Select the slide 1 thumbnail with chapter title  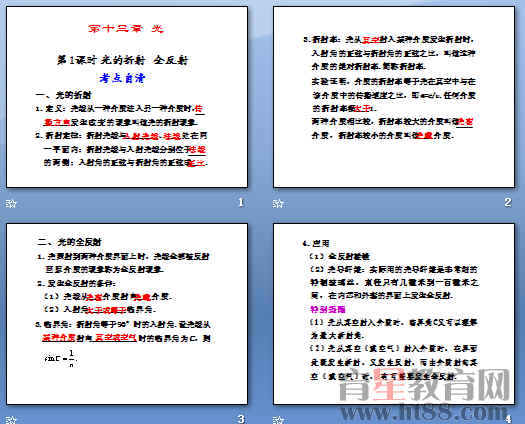pyautogui.click(x=127, y=97)
